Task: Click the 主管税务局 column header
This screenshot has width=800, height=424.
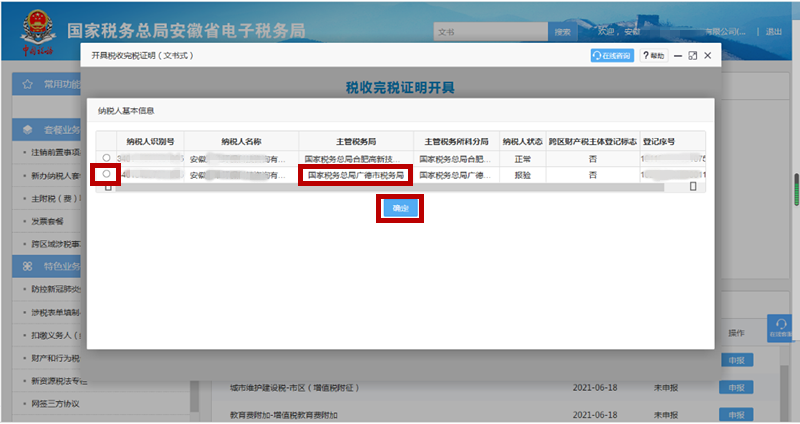Action: tap(356, 141)
